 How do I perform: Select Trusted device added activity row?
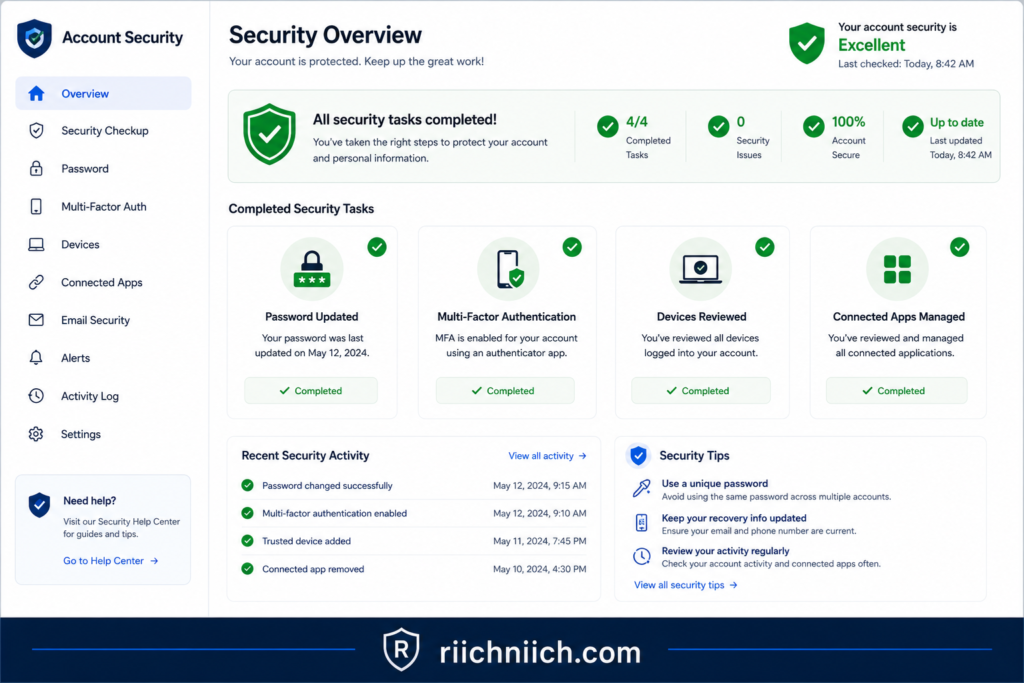pyautogui.click(x=413, y=541)
